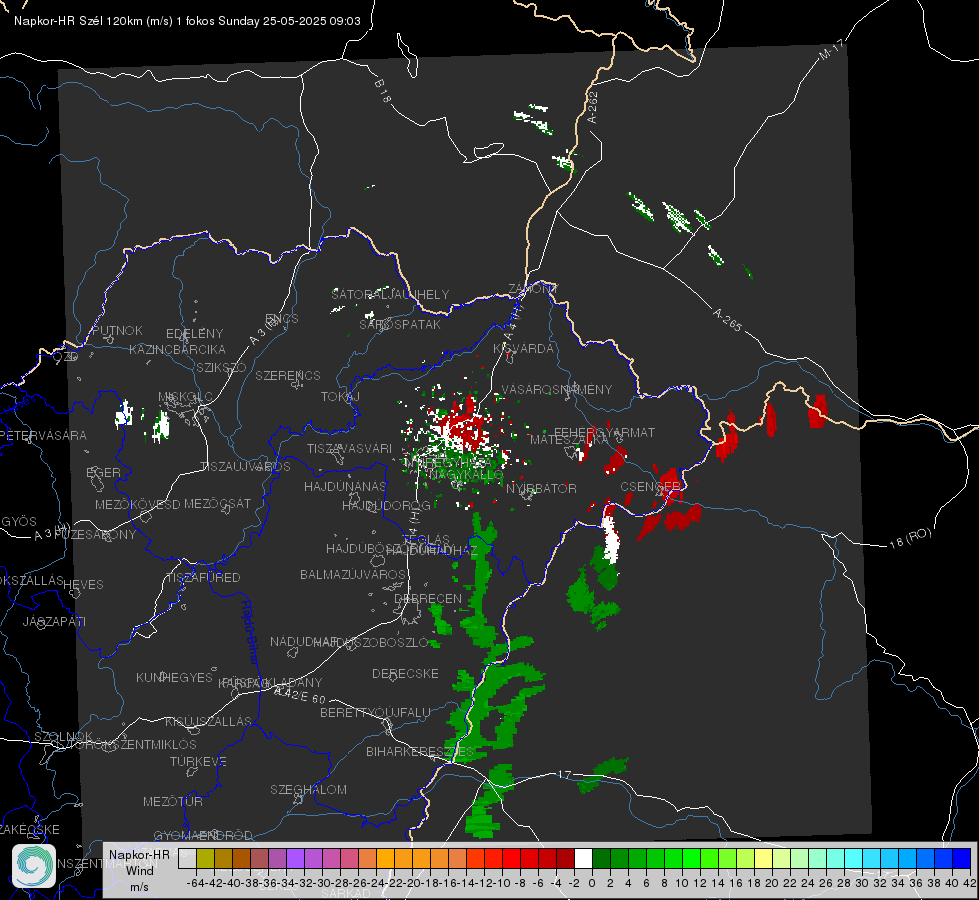Click the MISKOLC city label
The height and width of the screenshot is (900, 979).
185,397
